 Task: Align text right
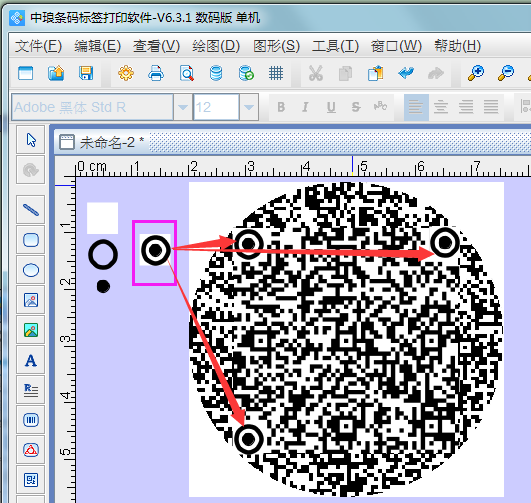coord(466,107)
